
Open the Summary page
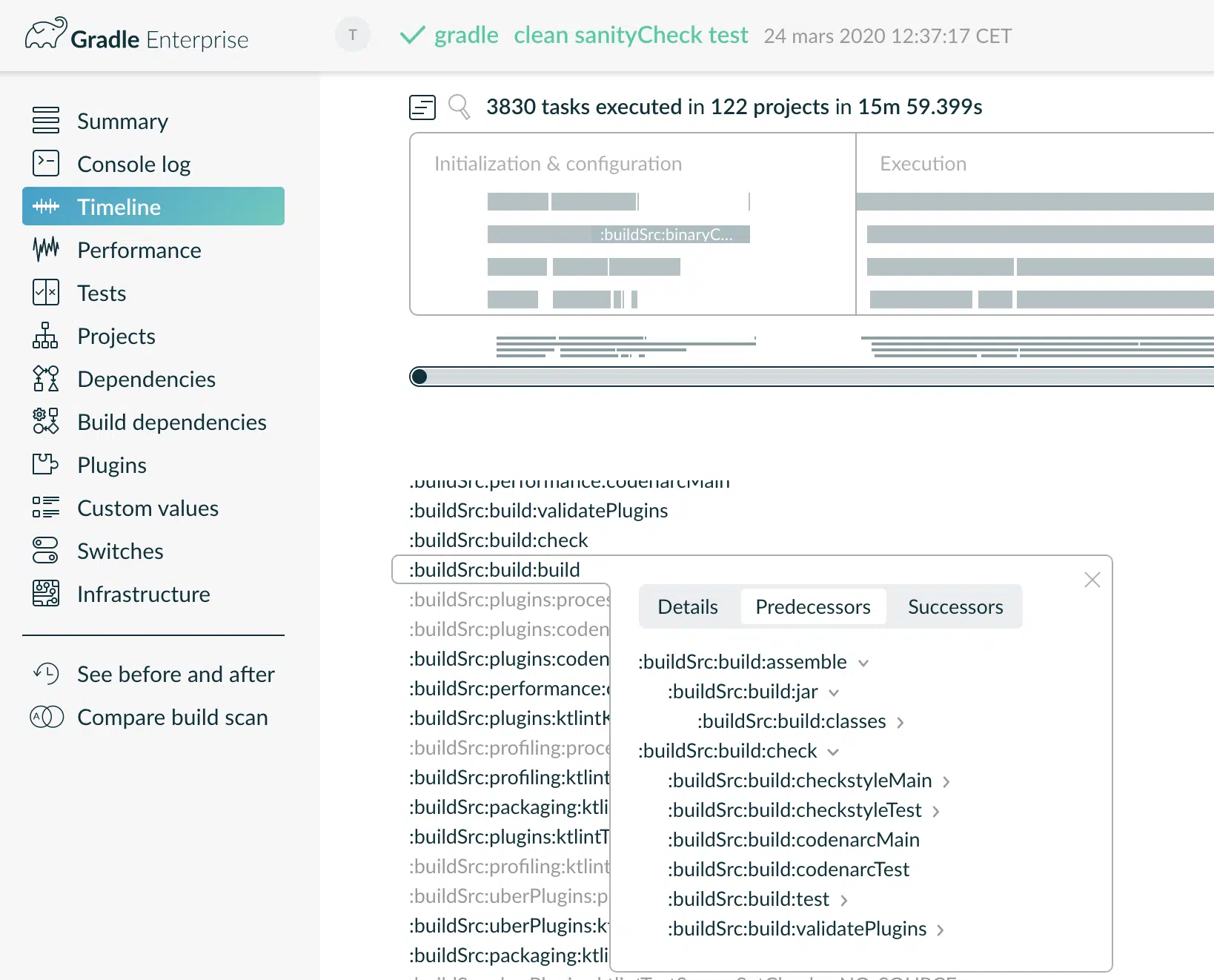click(123, 121)
